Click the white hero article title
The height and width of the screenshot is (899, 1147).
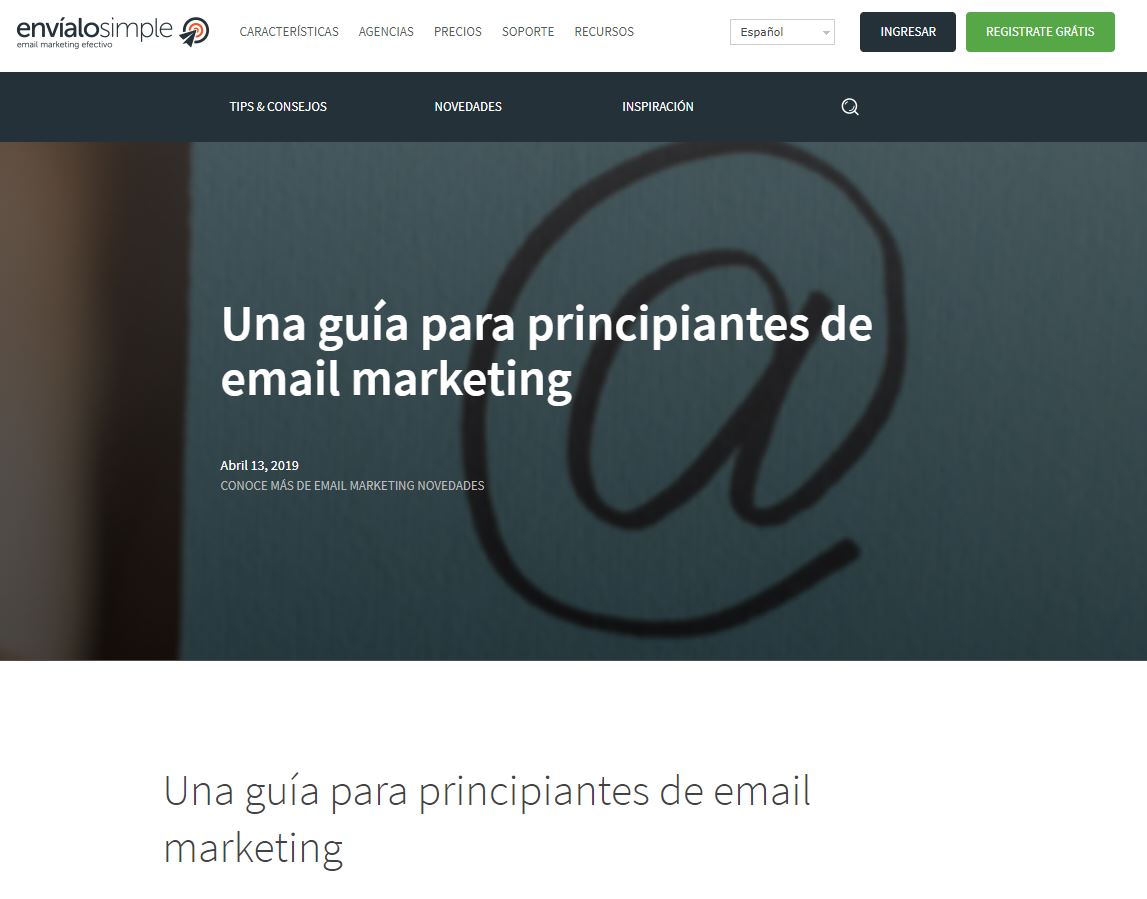[546, 351]
